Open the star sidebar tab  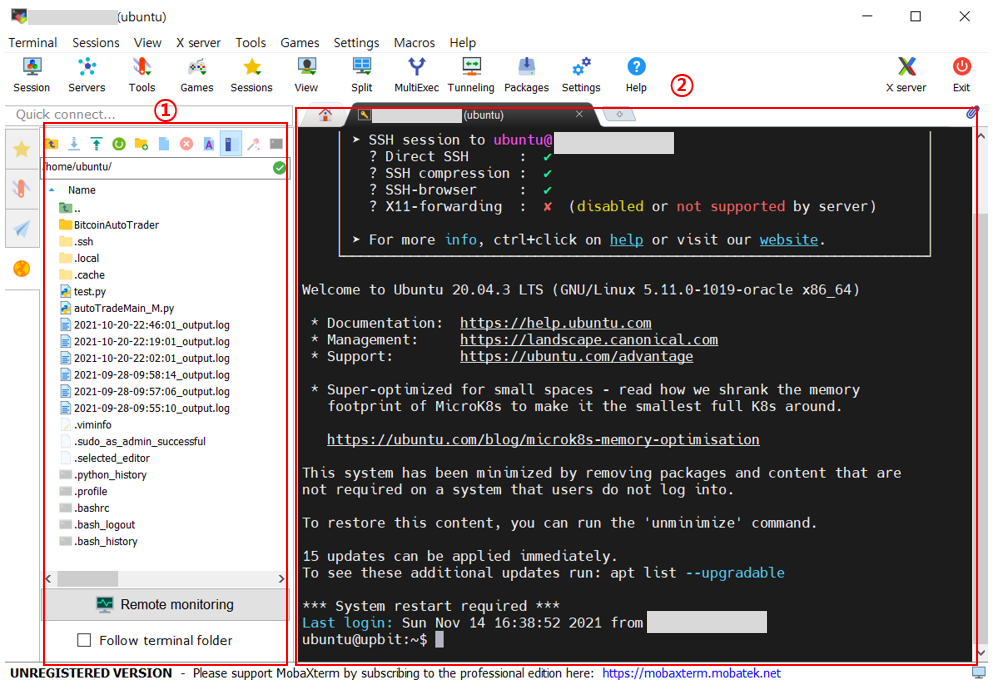pyautogui.click(x=22, y=149)
